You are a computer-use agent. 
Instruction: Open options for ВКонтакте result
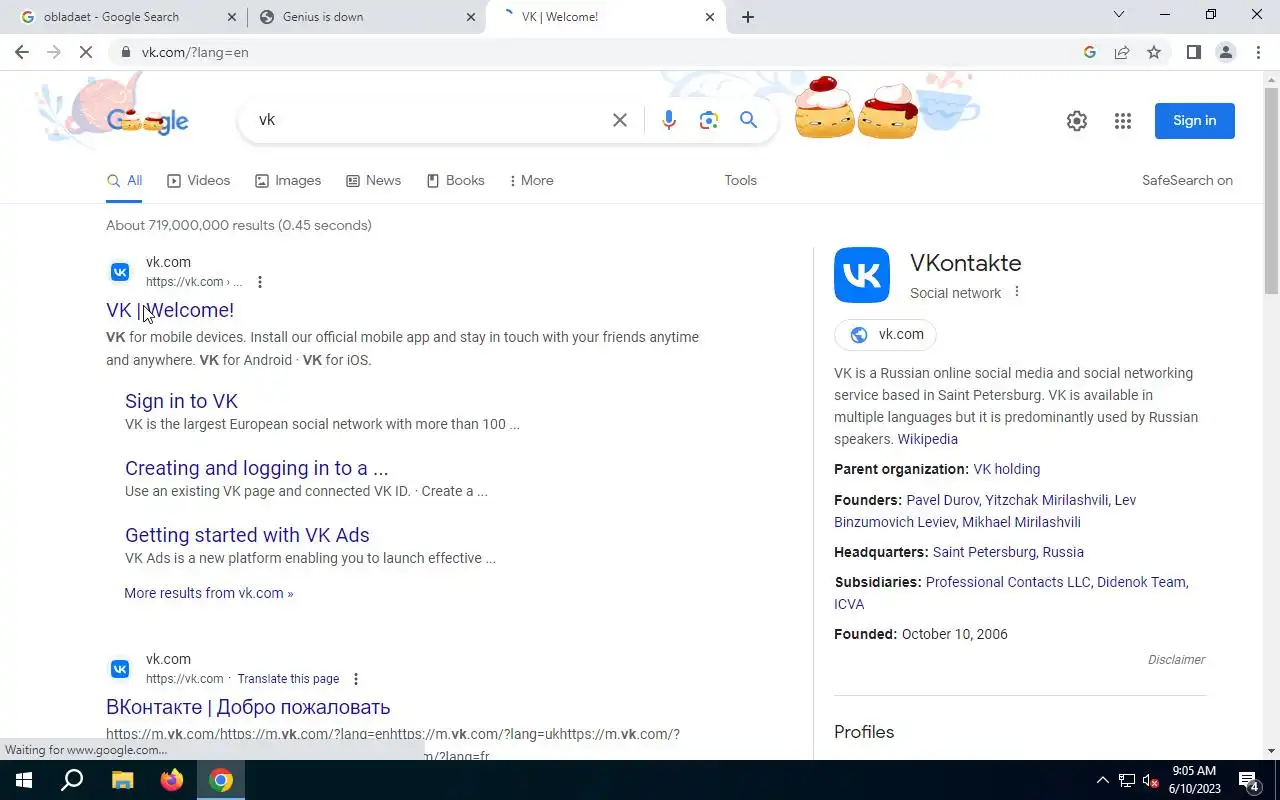[x=356, y=679]
